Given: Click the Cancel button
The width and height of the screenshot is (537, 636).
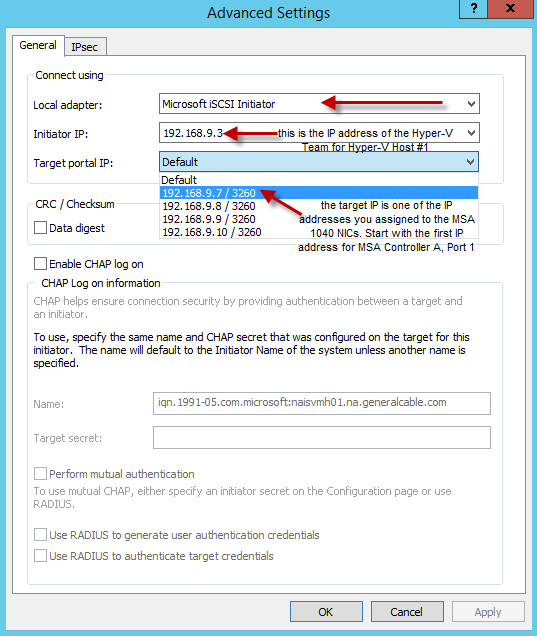Looking at the screenshot, I should tap(407, 611).
